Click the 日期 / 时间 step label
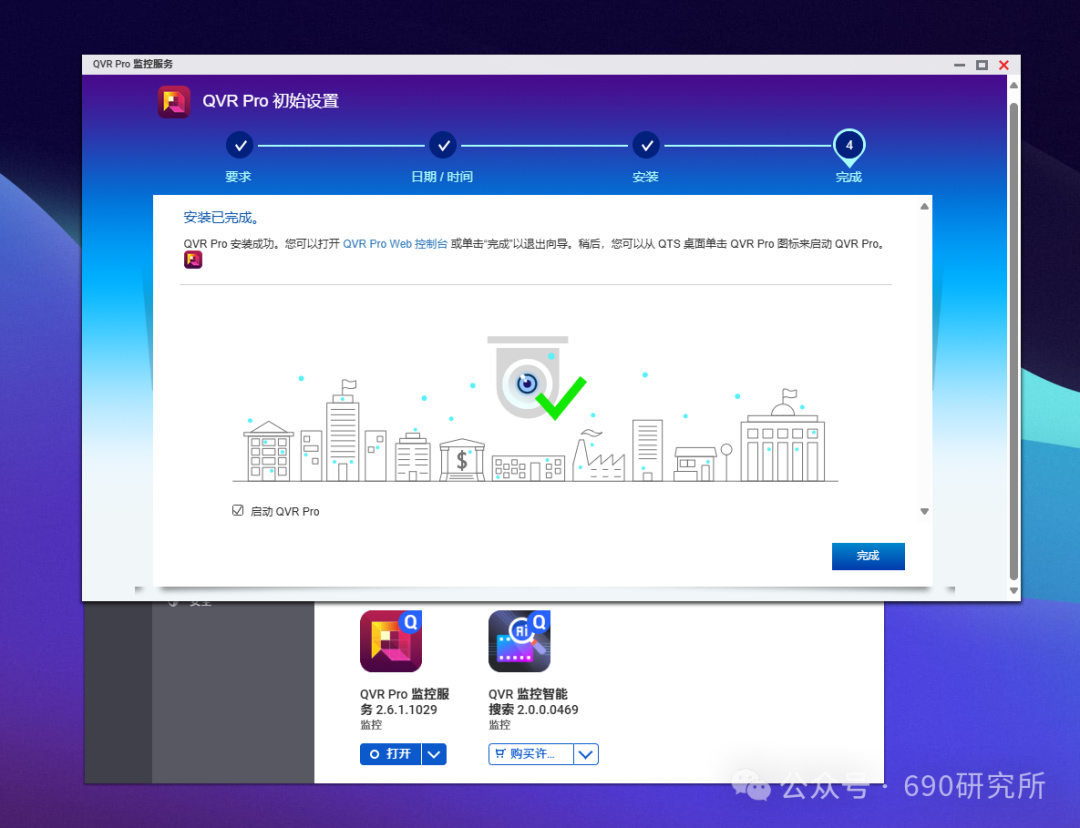Screen dimensions: 1080x828 442,177
